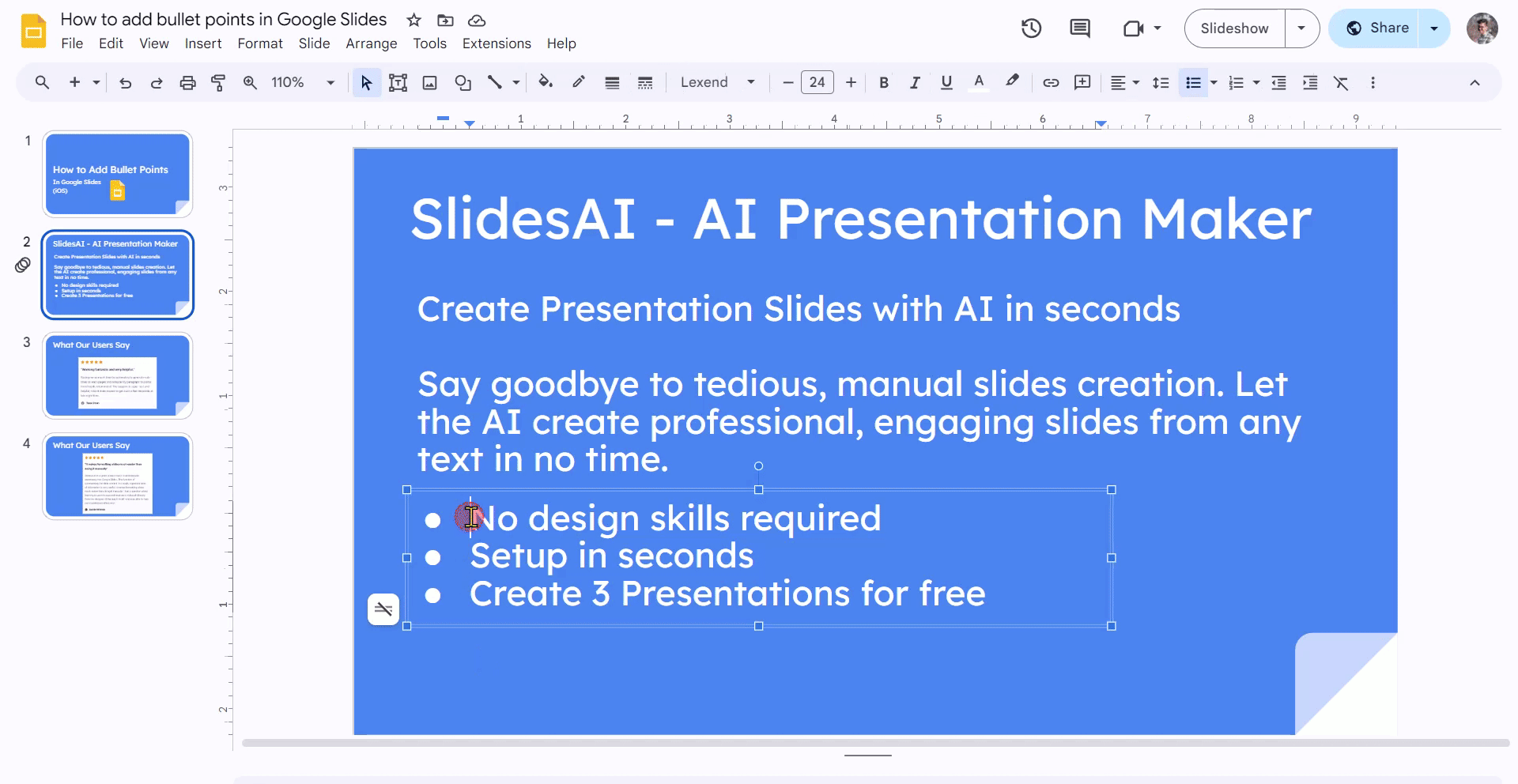The width and height of the screenshot is (1518, 784).
Task: Select the shape insertion tool
Action: (463, 82)
